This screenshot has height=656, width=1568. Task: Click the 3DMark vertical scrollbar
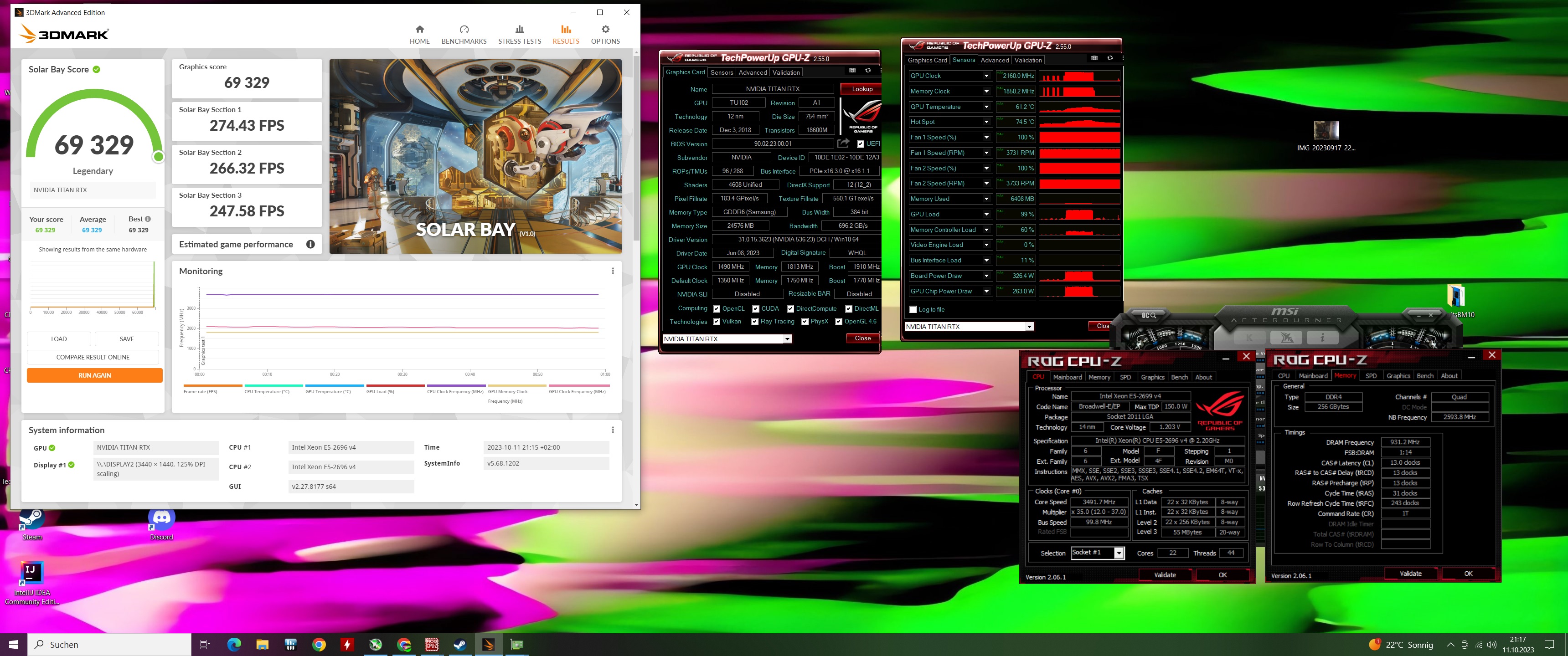(x=636, y=149)
